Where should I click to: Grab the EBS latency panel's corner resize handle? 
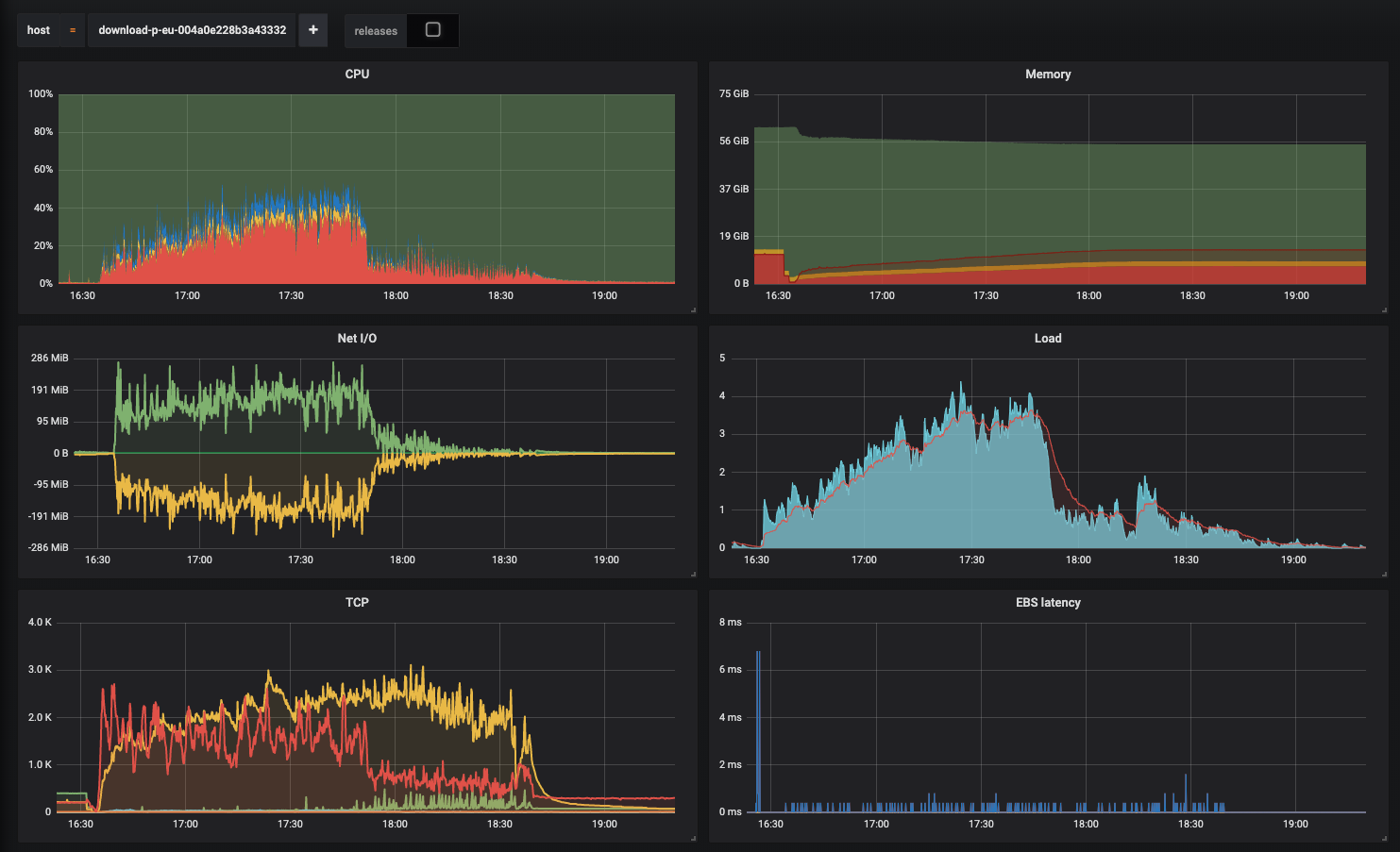click(x=1384, y=838)
